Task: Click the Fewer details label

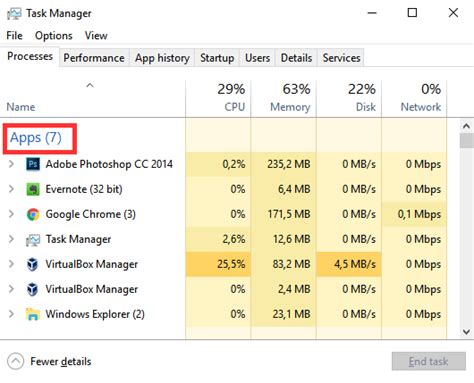Action: tap(61, 362)
